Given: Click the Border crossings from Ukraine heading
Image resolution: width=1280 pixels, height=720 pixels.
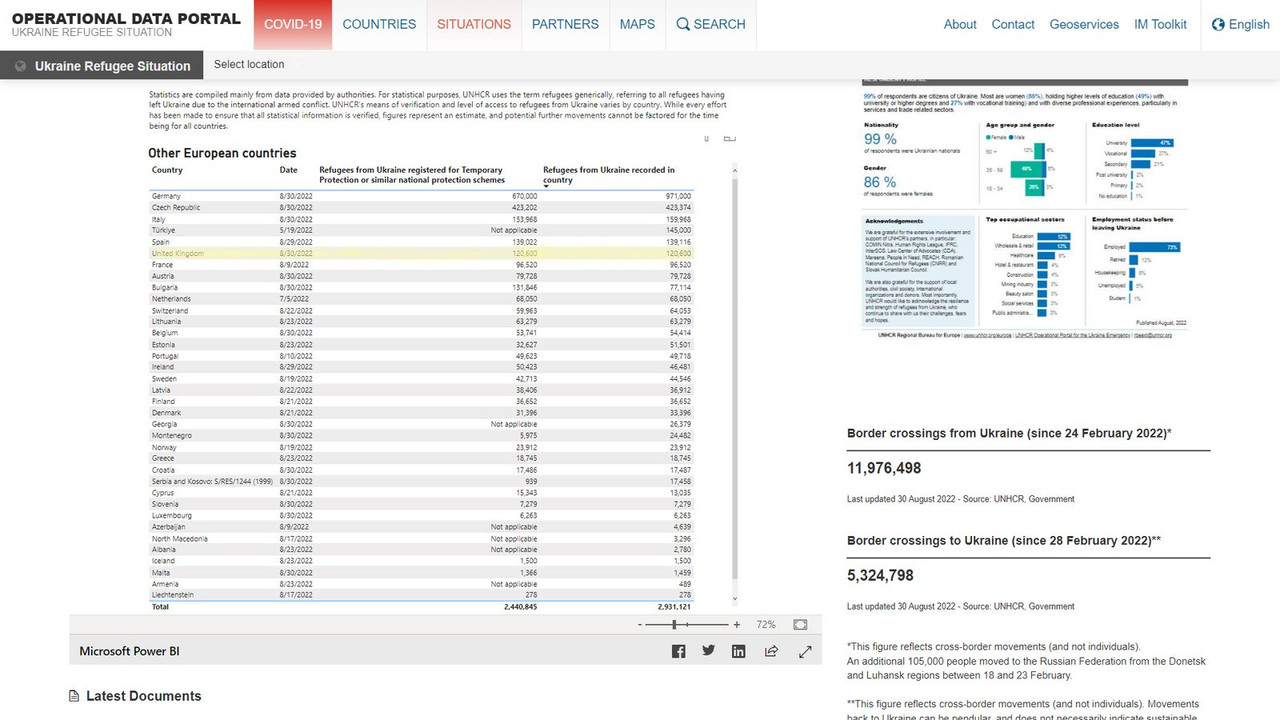Looking at the screenshot, I should [x=1009, y=433].
